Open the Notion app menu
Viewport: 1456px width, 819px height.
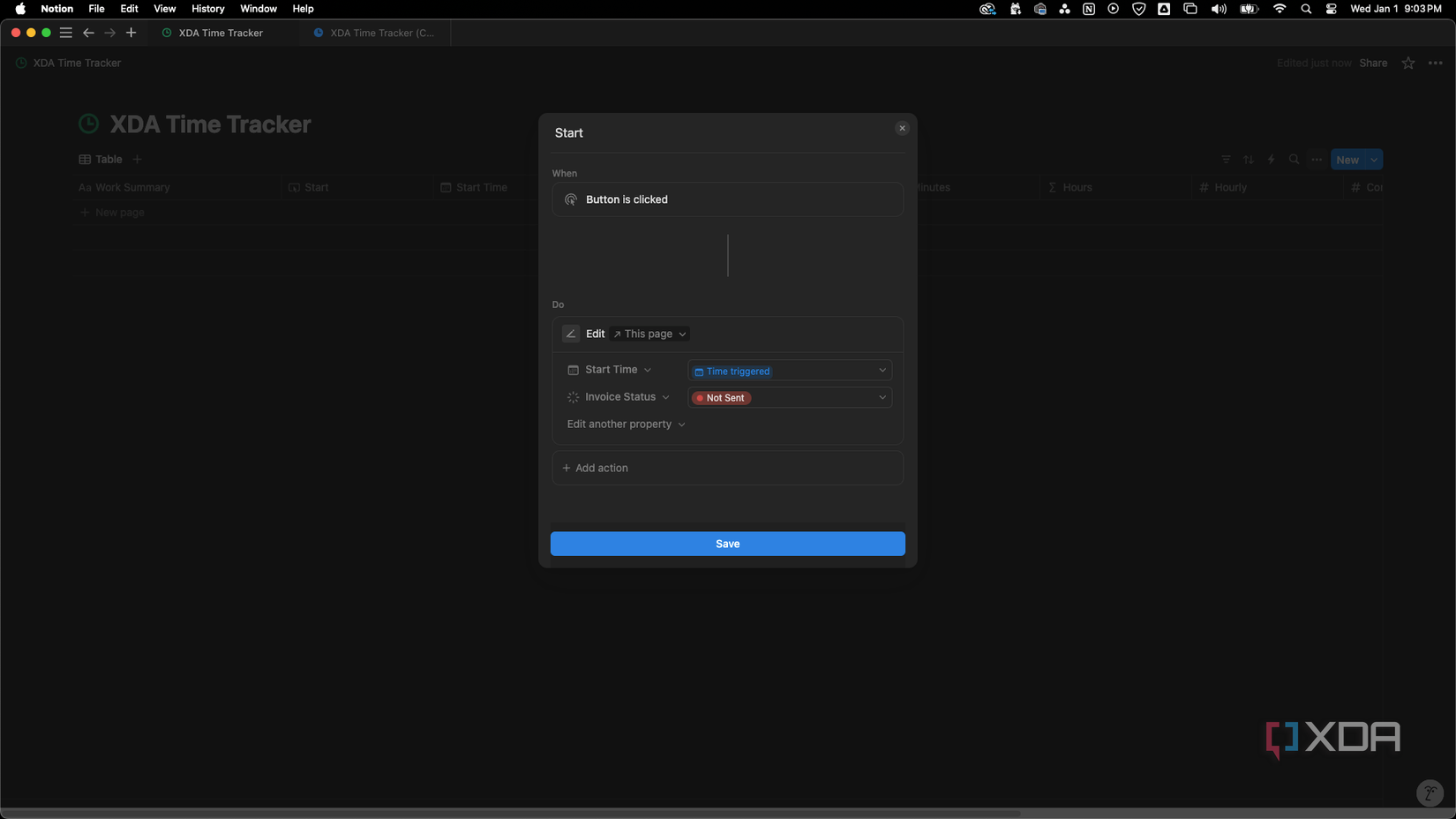point(56,9)
